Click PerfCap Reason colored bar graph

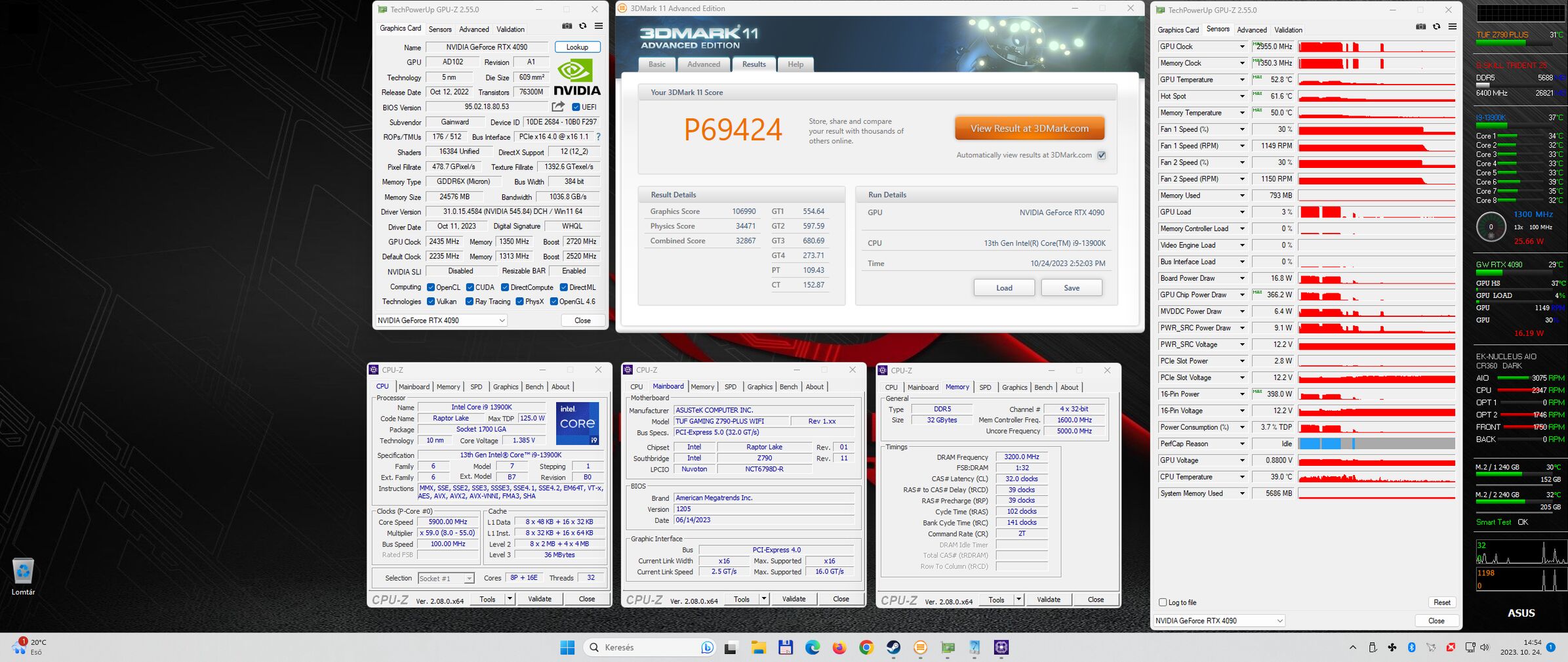click(1377, 444)
